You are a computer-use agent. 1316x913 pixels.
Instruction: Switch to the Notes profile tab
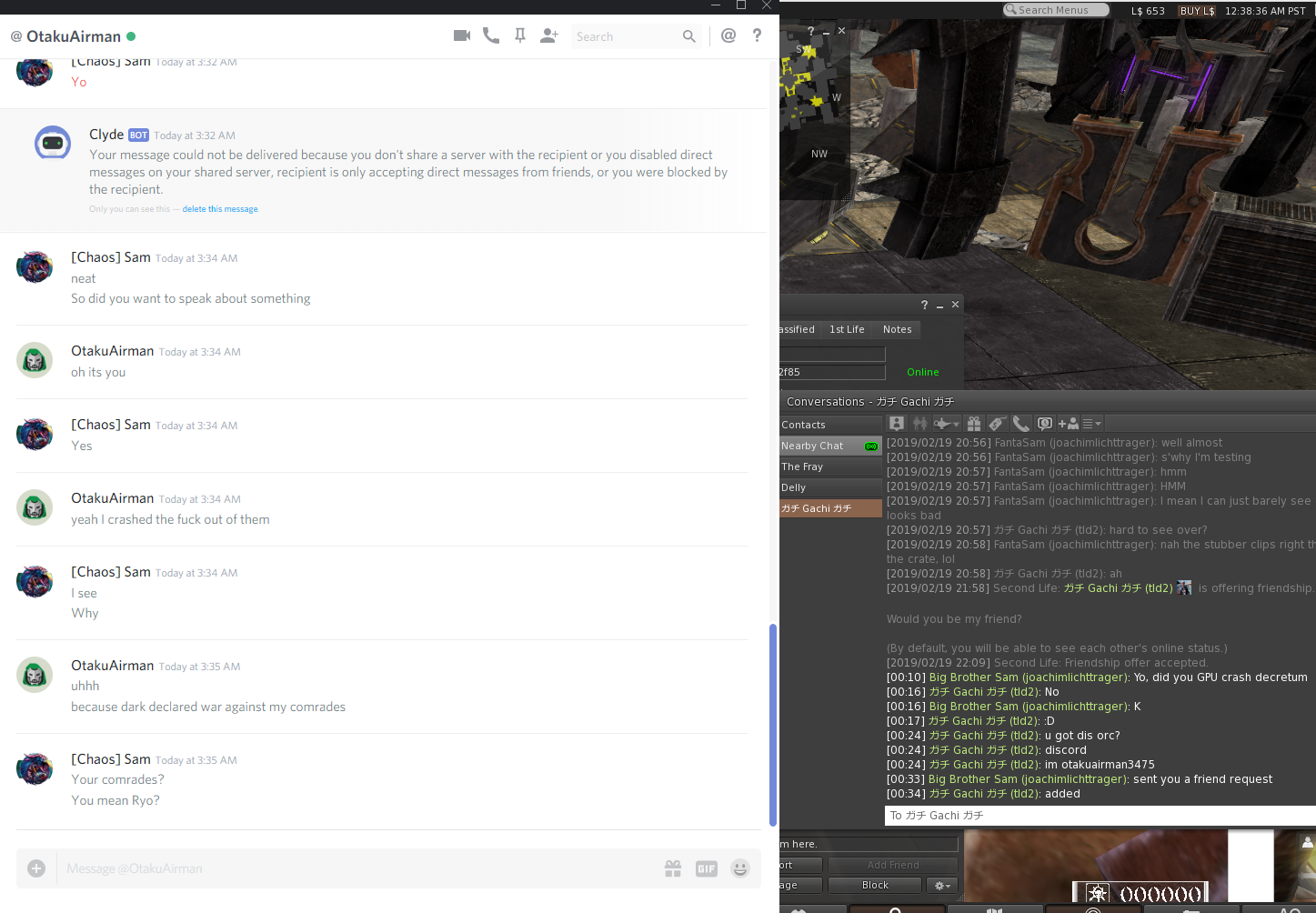point(897,329)
